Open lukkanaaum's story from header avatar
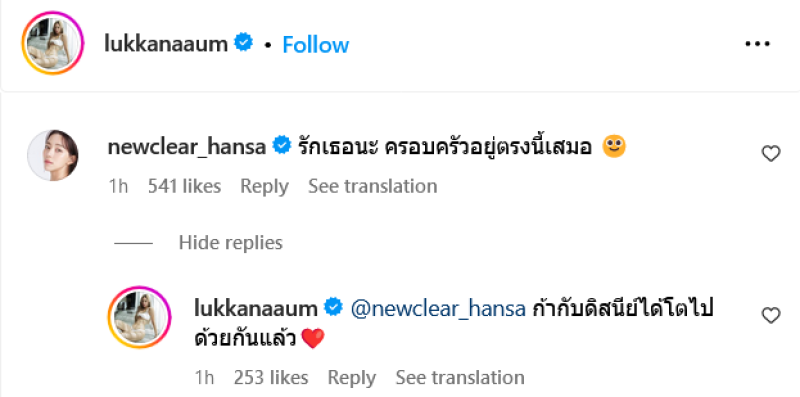 coord(53,43)
